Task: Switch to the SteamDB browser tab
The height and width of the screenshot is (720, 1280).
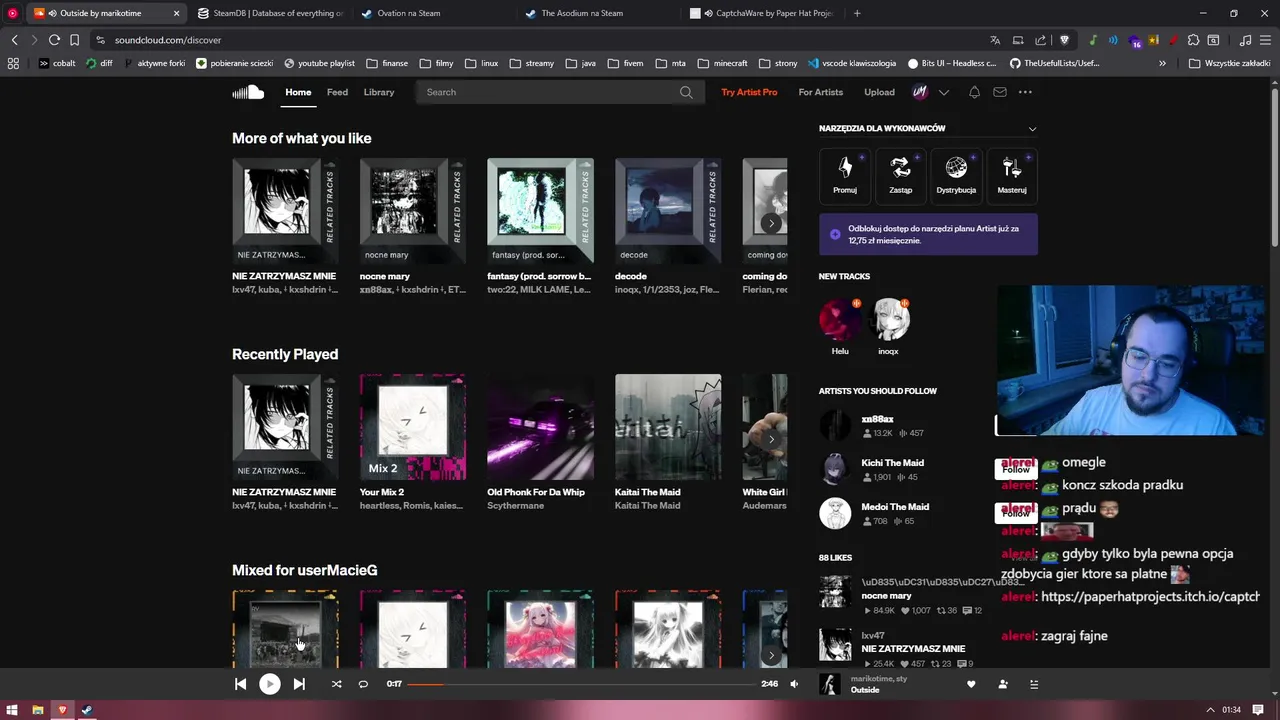Action: click(x=270, y=13)
